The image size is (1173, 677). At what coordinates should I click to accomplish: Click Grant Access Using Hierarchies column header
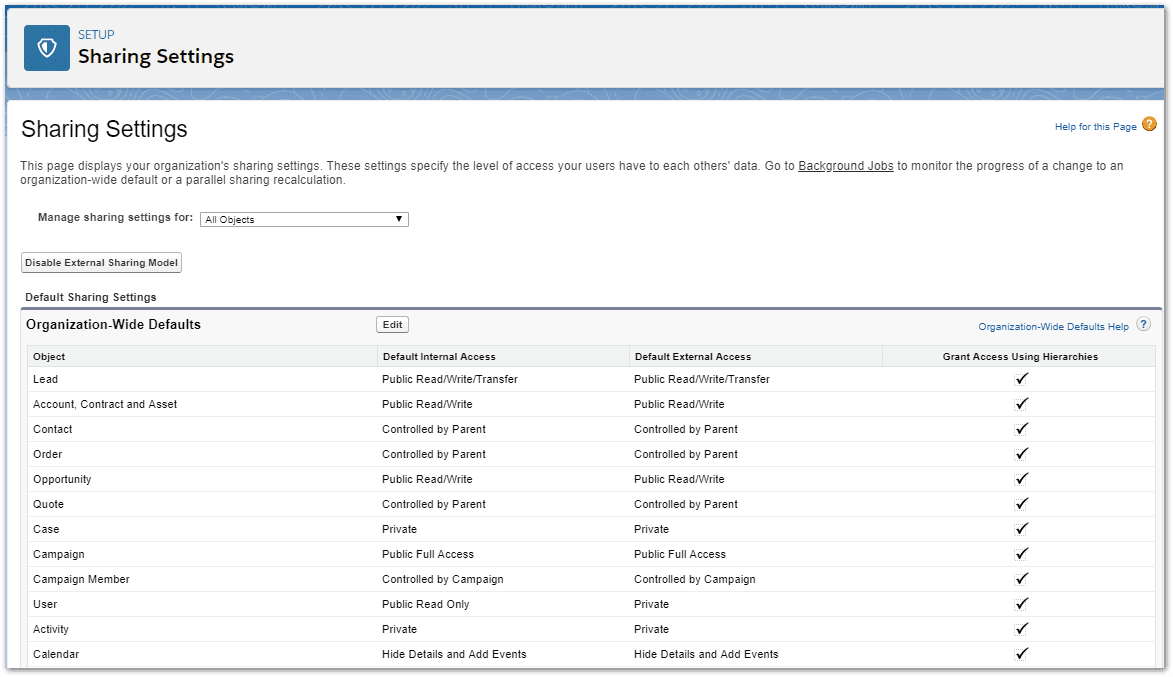1020,357
